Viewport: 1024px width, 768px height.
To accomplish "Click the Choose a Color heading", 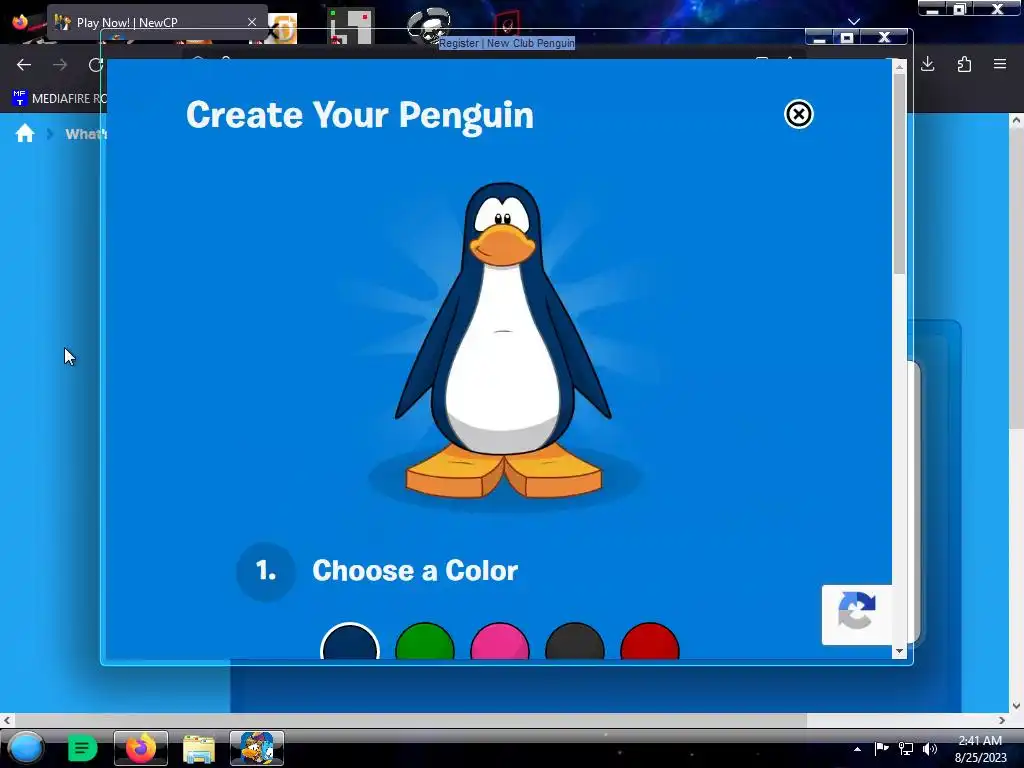I will point(415,571).
